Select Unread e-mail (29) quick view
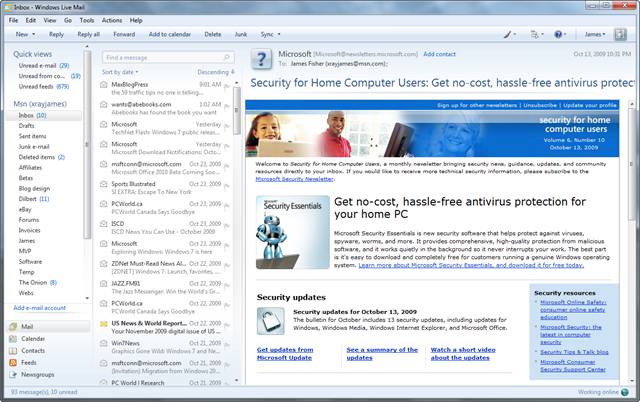Image resolution: width=640 pixels, height=402 pixels. pyautogui.click(x=44, y=66)
